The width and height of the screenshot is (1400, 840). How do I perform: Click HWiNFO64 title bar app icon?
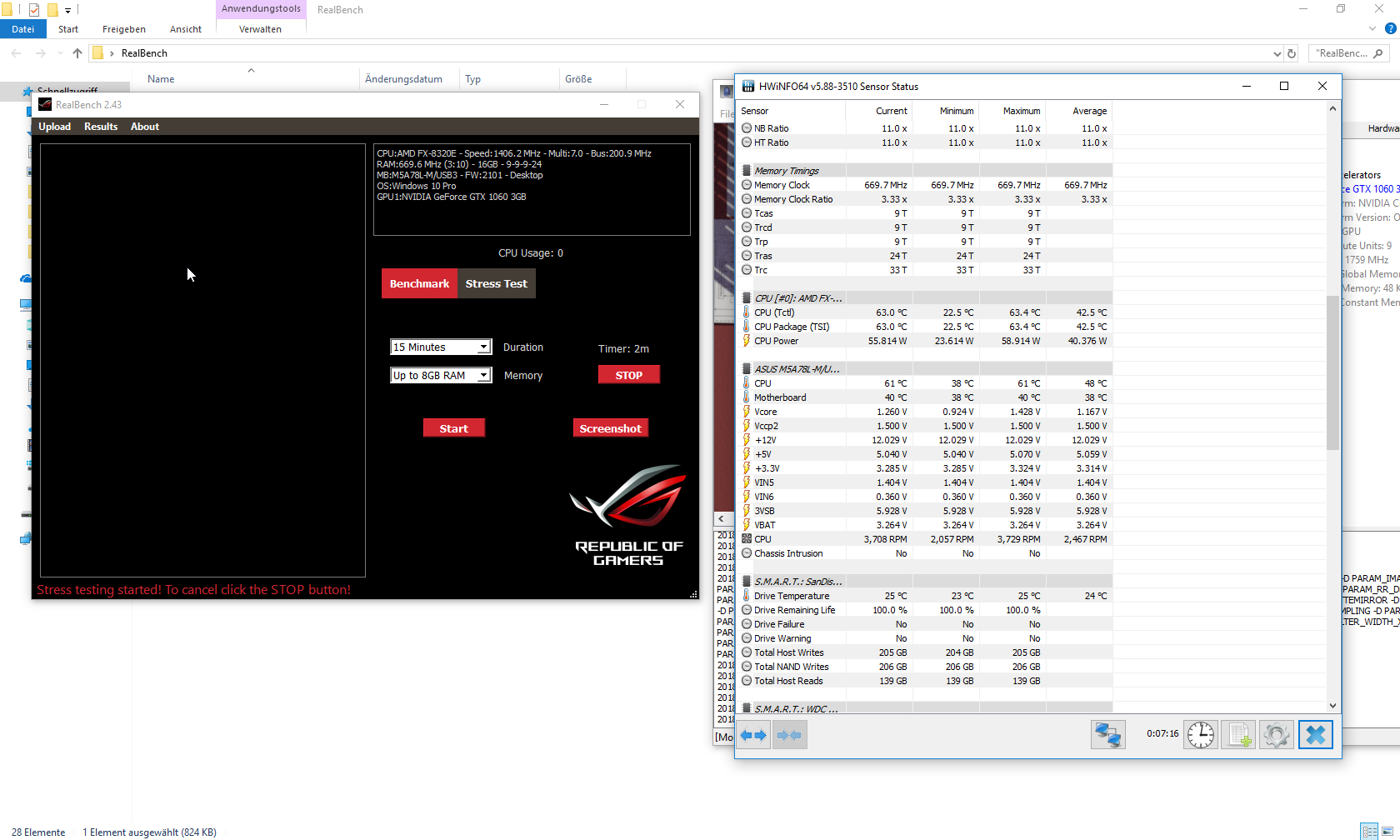[x=748, y=86]
